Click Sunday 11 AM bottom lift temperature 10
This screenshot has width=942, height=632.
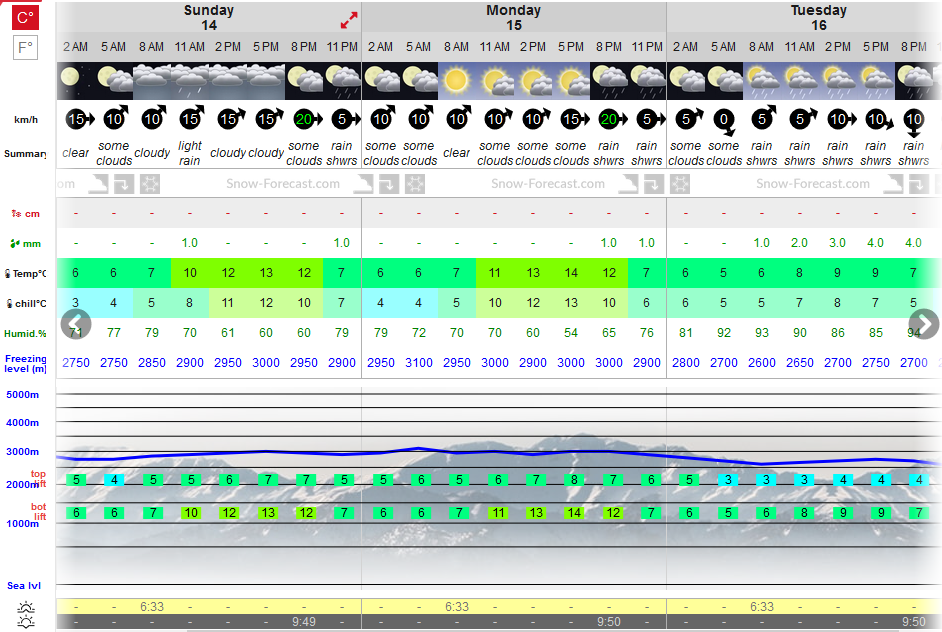[x=191, y=512]
